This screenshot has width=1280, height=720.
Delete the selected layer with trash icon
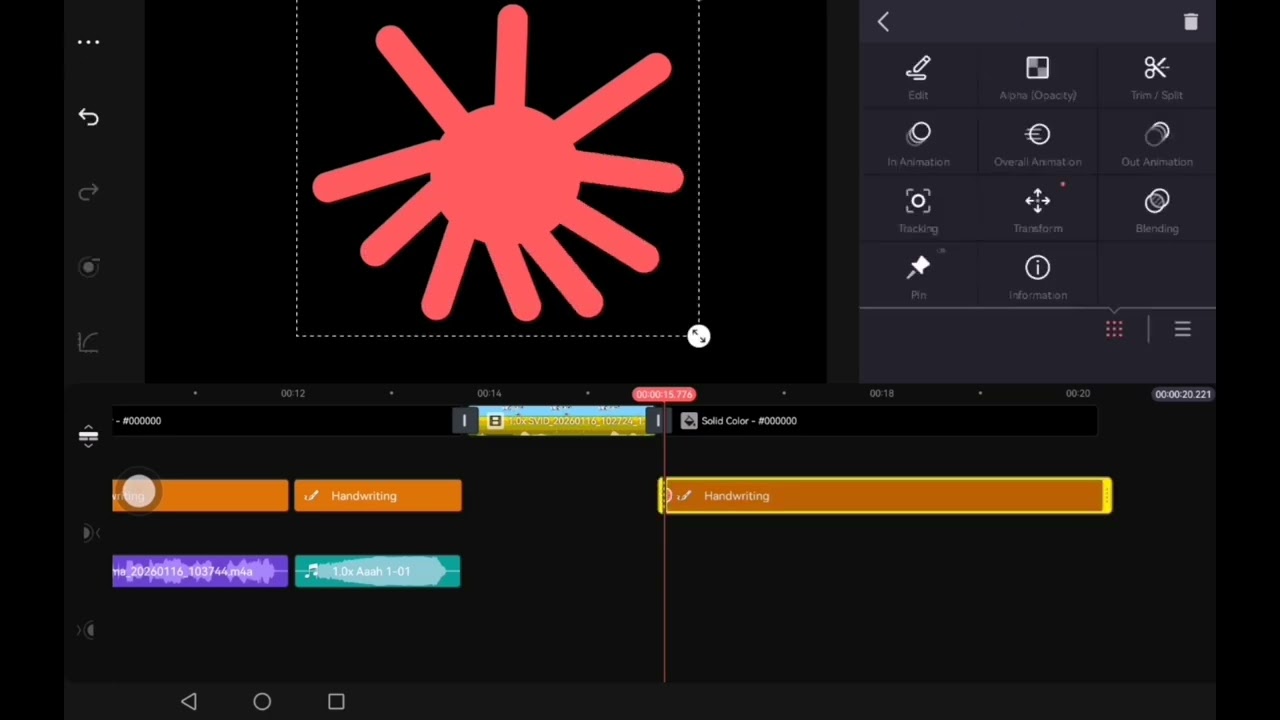[x=1190, y=22]
